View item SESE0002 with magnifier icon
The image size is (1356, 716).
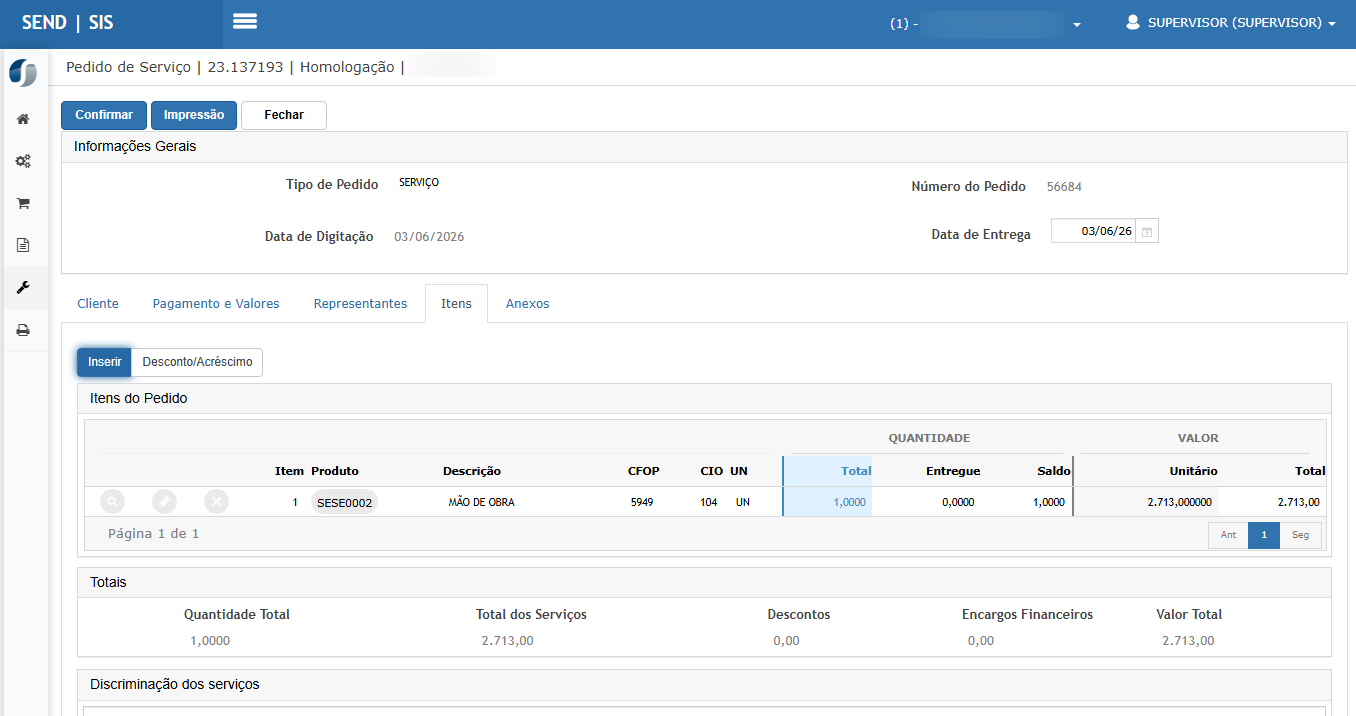113,502
